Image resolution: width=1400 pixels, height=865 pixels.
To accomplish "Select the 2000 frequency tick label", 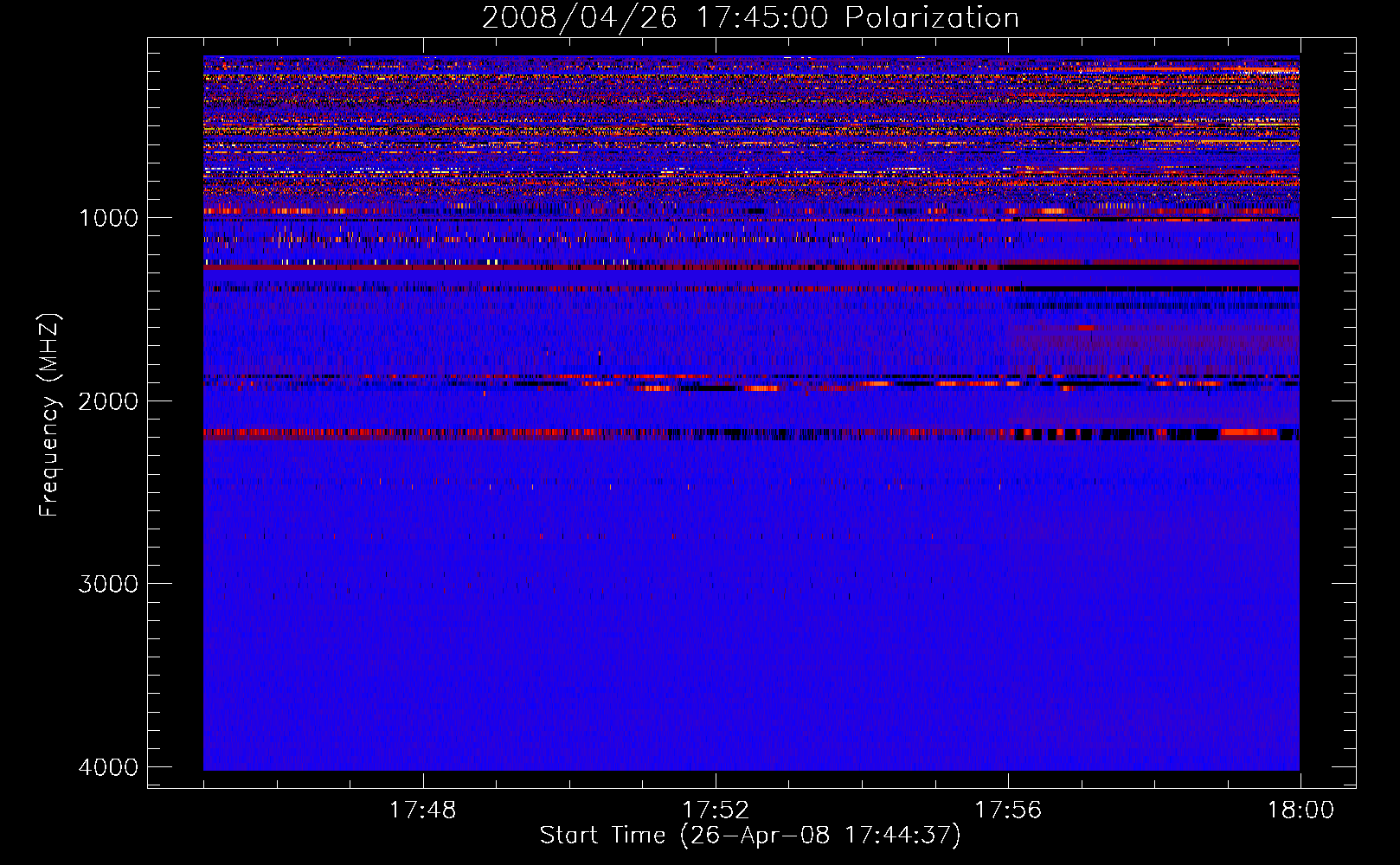I will (108, 401).
